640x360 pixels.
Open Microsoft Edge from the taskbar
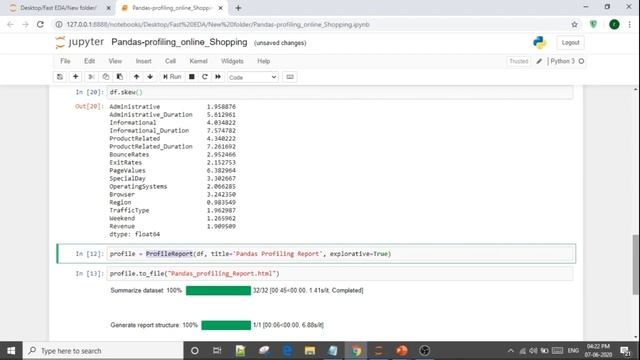(287, 351)
